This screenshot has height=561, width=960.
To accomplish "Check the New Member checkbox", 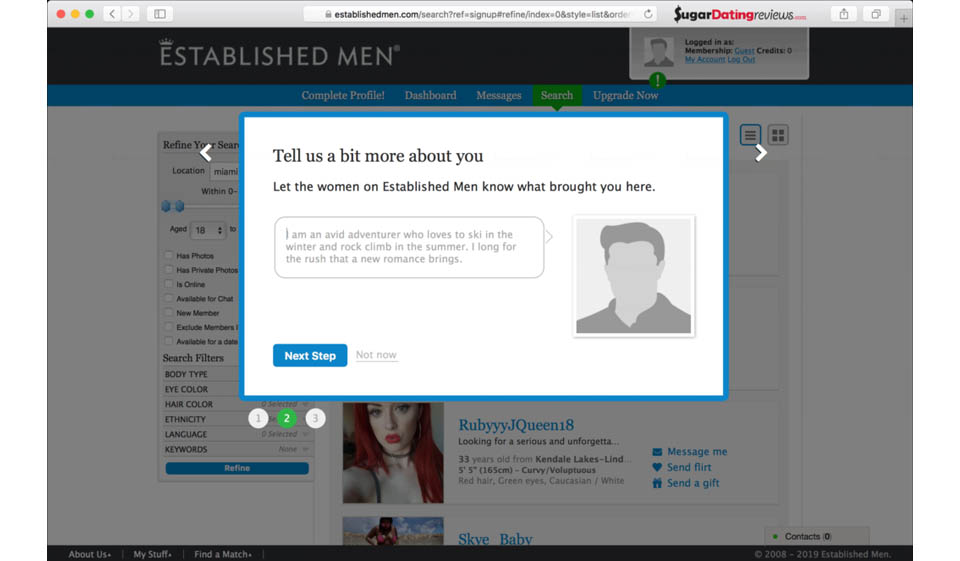I will [x=169, y=313].
